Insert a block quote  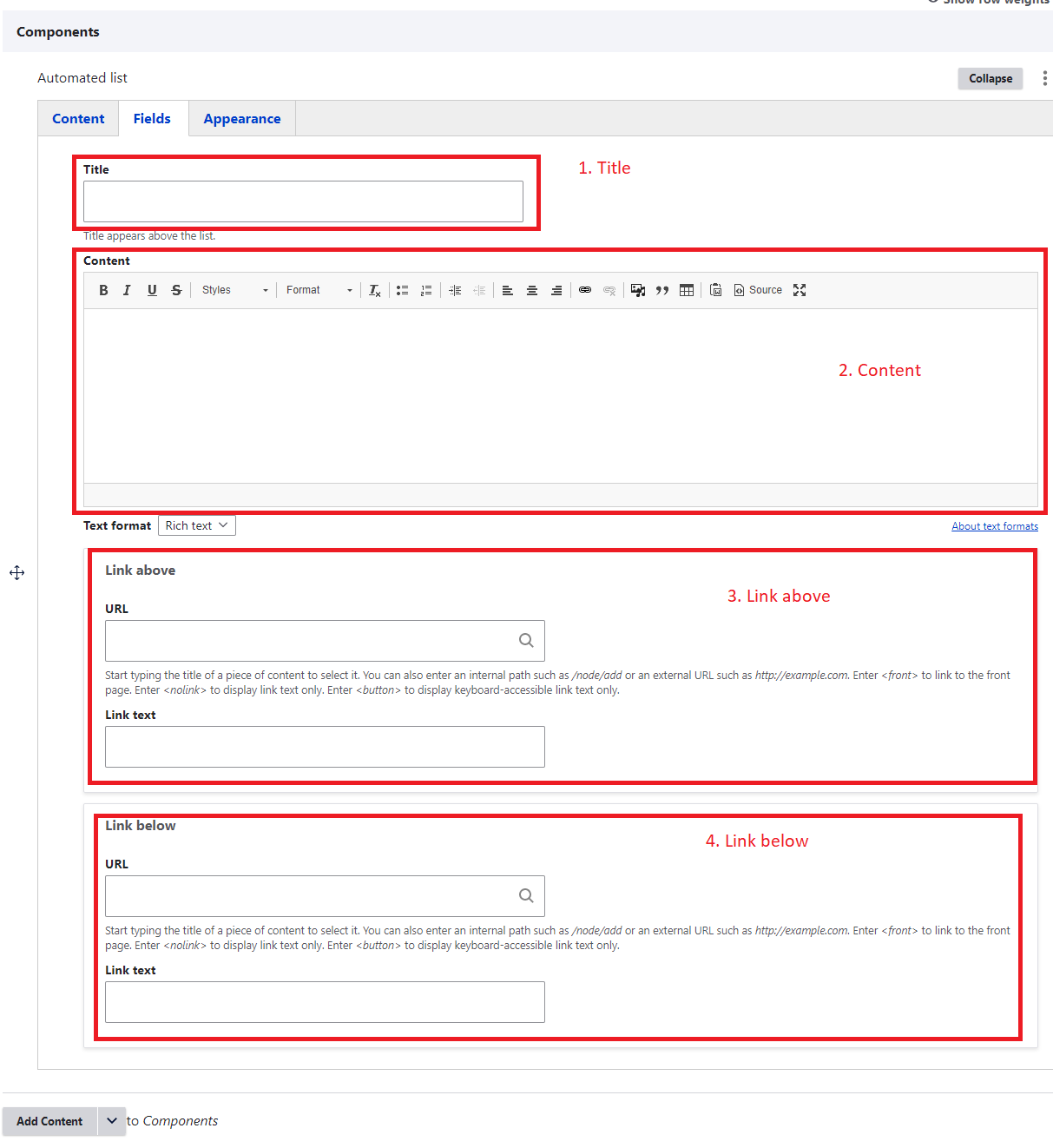pyautogui.click(x=662, y=290)
